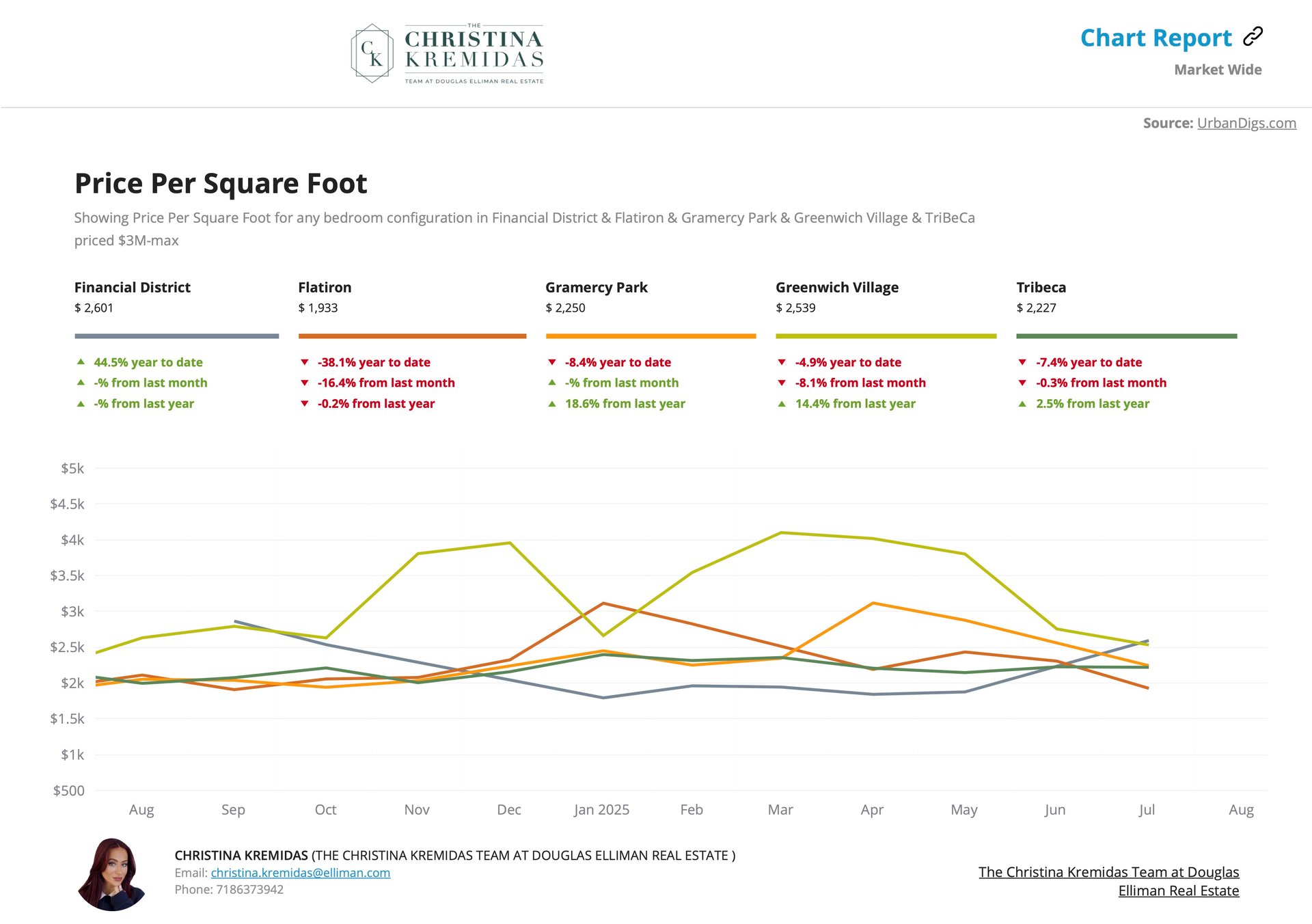Click the dark green Tribeca color bar
The width and height of the screenshot is (1312, 924).
(x=1126, y=336)
